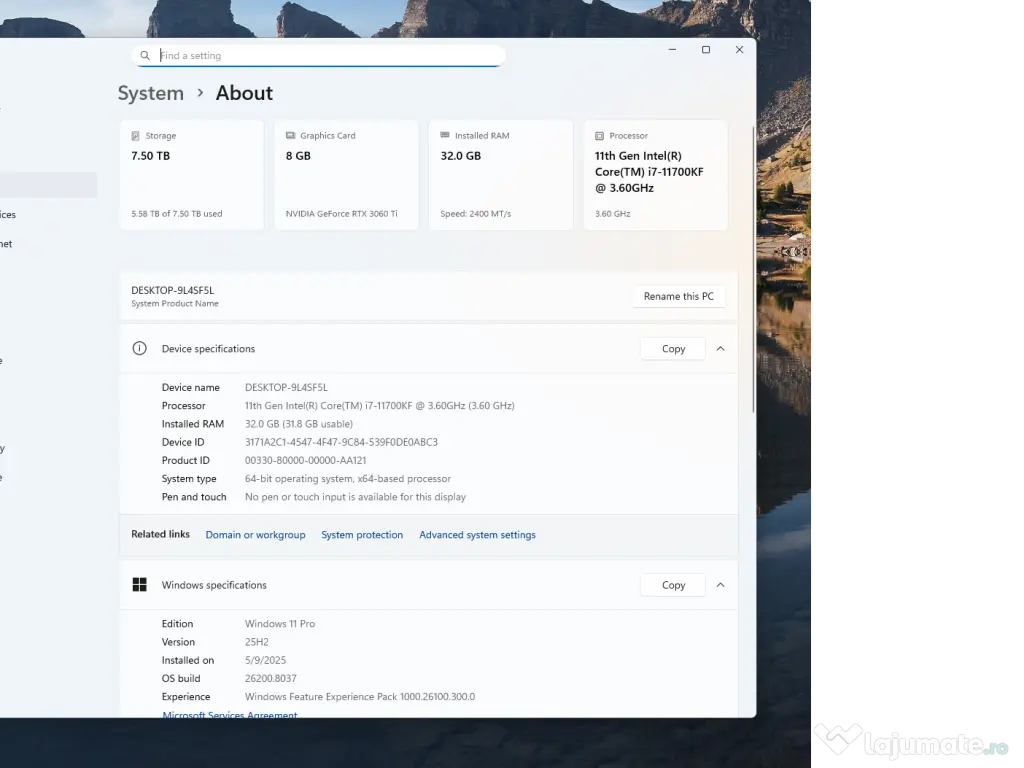Click the Processor card icon
Viewport: 1024px width, 768px height.
tap(599, 136)
